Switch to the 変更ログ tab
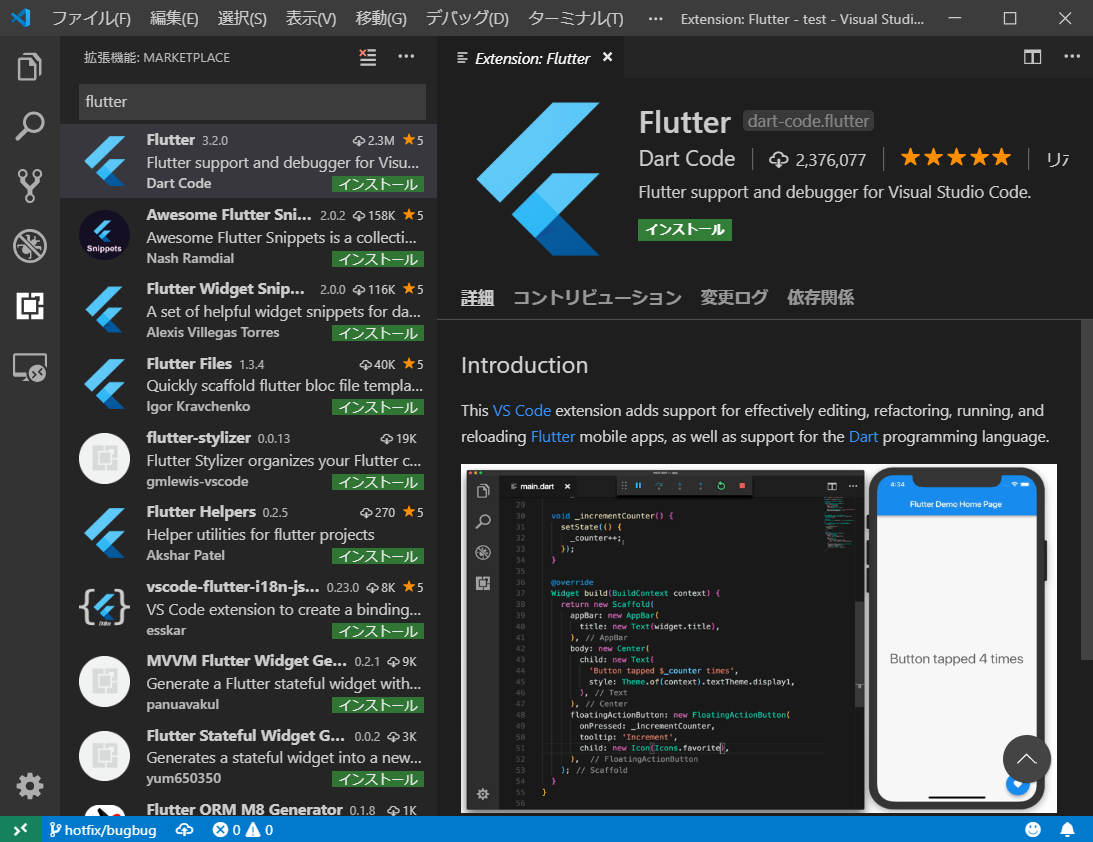 click(734, 298)
